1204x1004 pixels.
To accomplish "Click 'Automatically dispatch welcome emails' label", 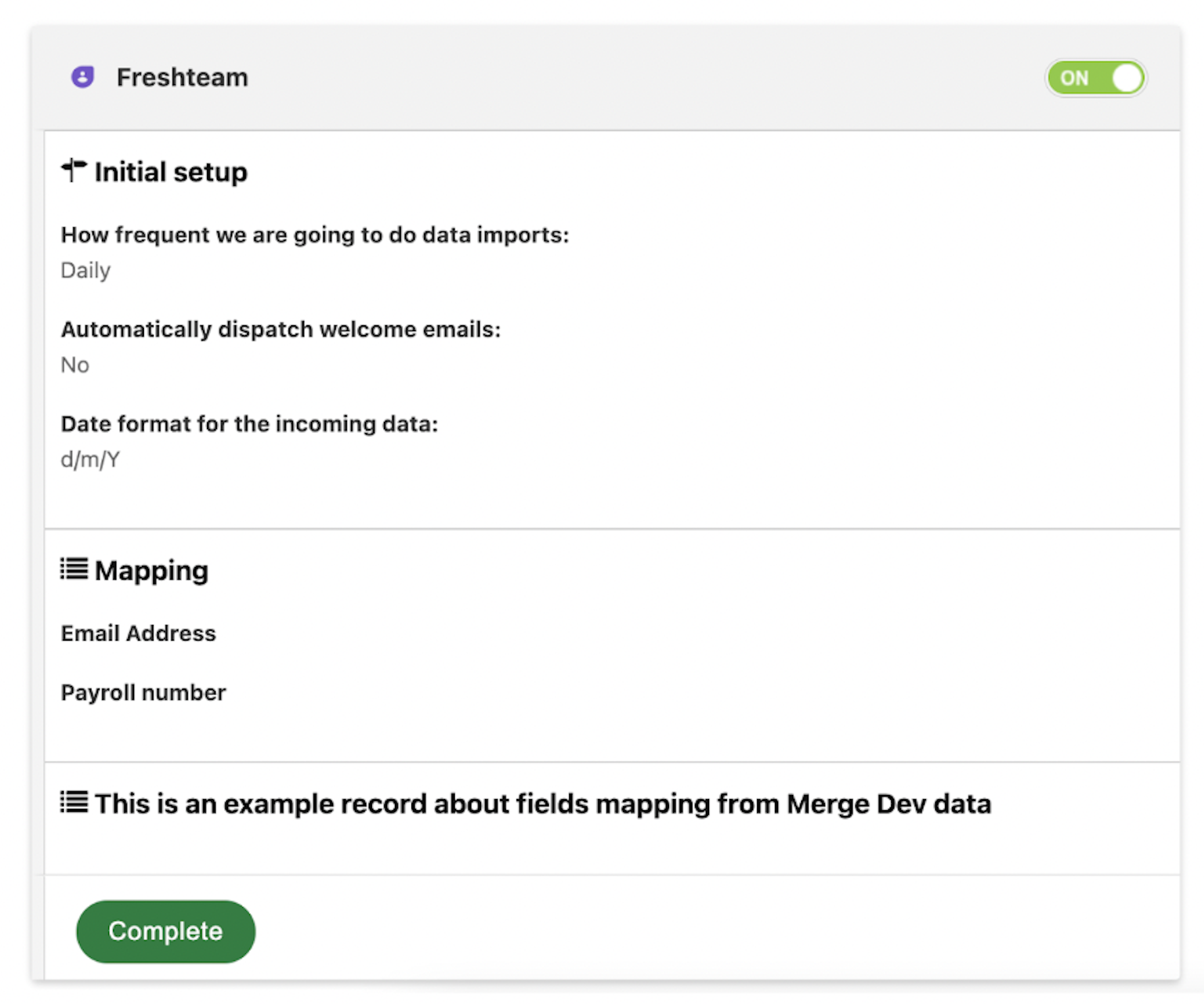I will 281,329.
